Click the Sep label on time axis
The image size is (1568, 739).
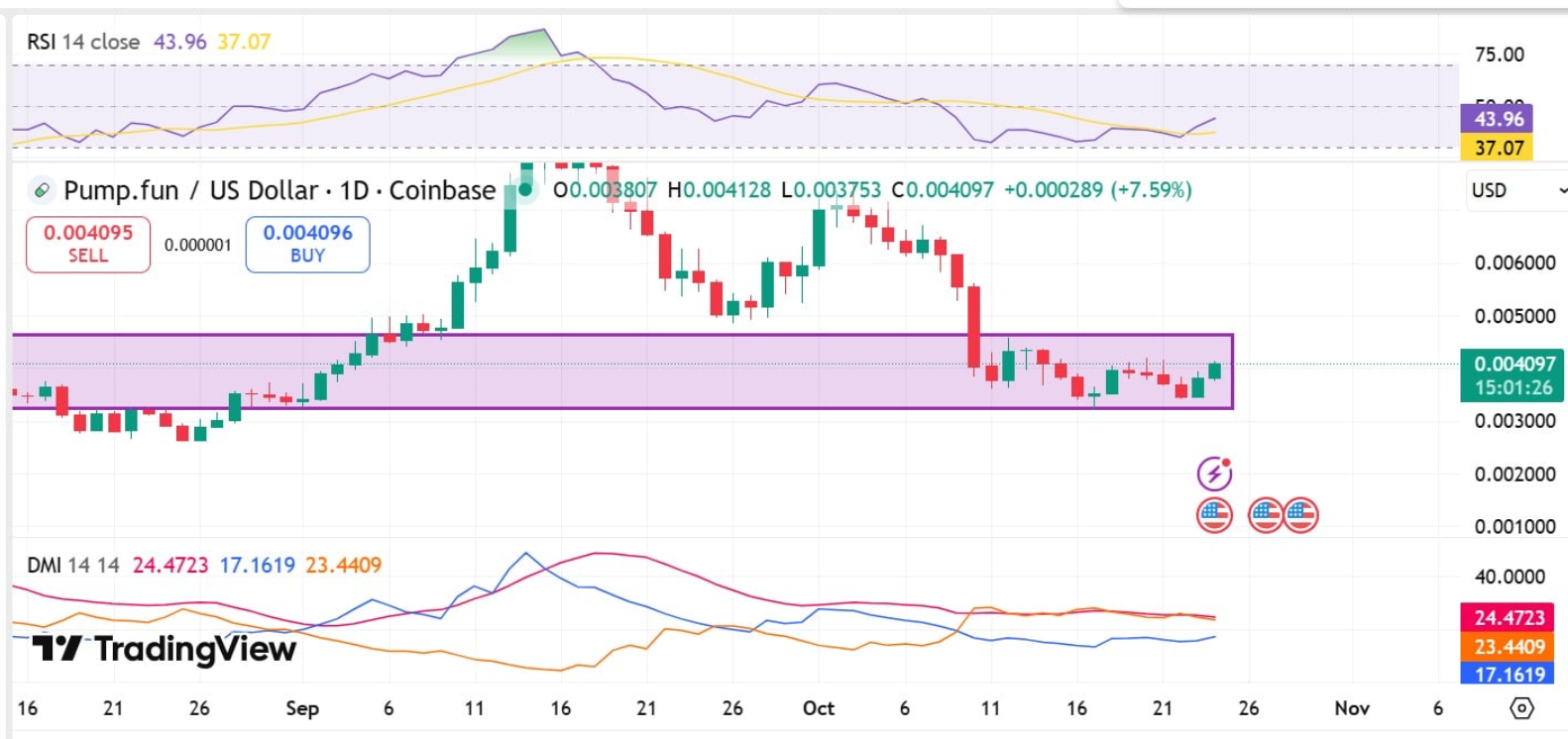click(x=302, y=708)
